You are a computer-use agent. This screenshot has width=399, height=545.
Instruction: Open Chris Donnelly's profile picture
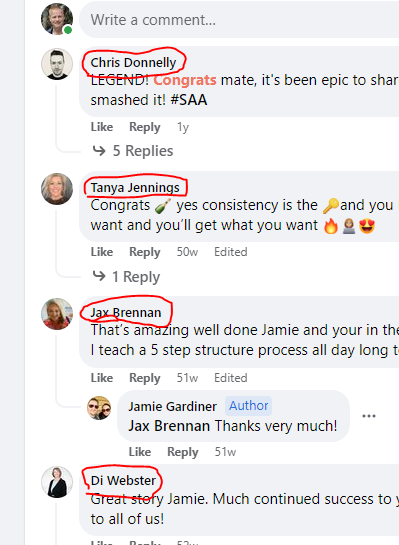[57, 64]
